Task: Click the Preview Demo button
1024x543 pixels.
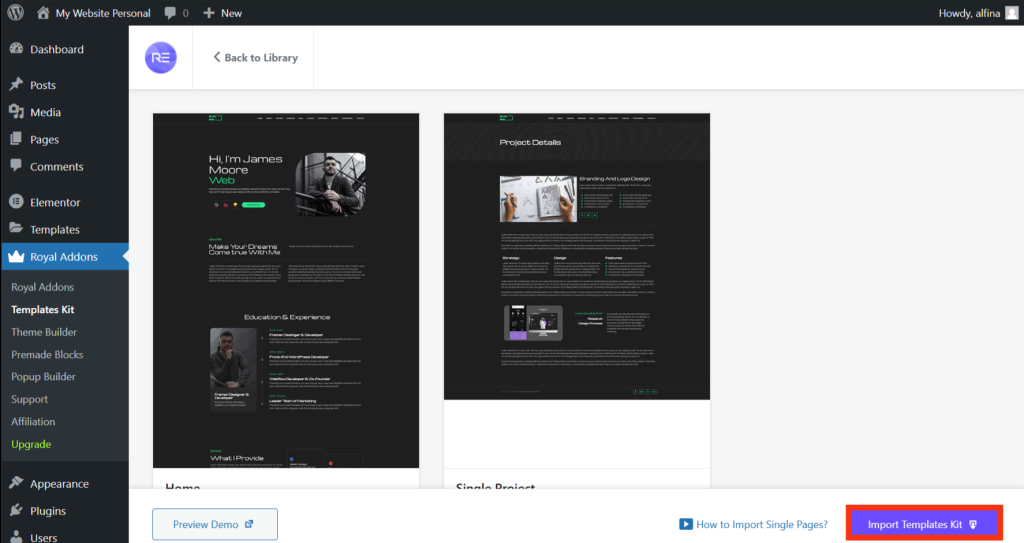Action: tap(214, 524)
